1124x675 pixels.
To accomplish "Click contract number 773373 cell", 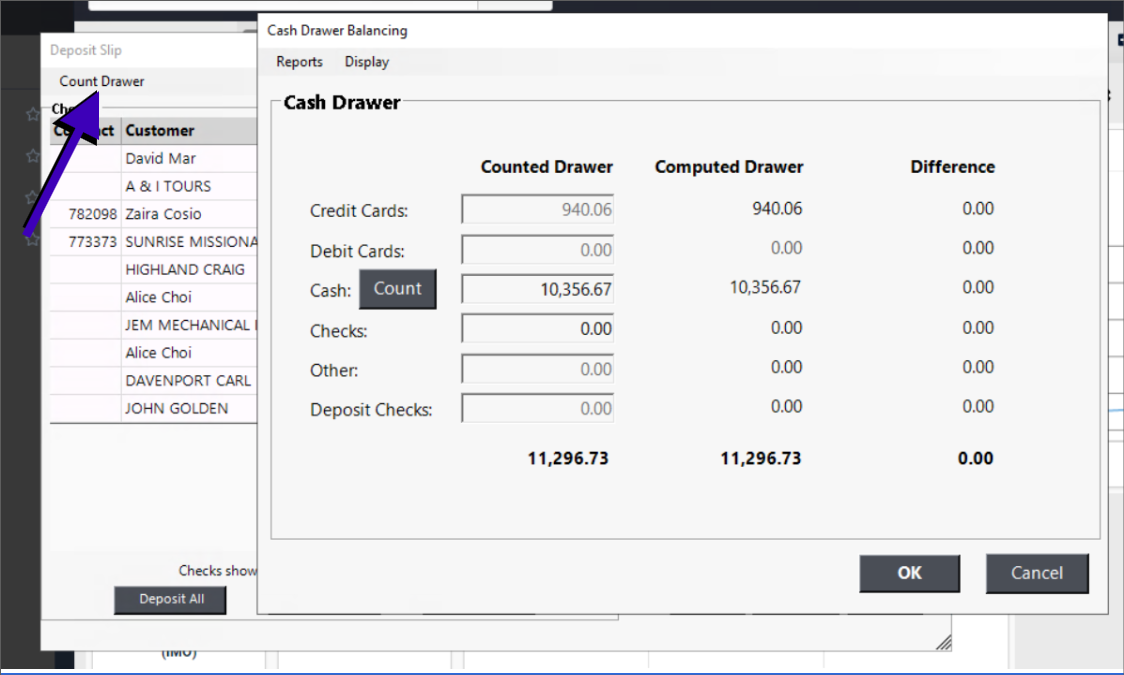I will click(x=92, y=242).
